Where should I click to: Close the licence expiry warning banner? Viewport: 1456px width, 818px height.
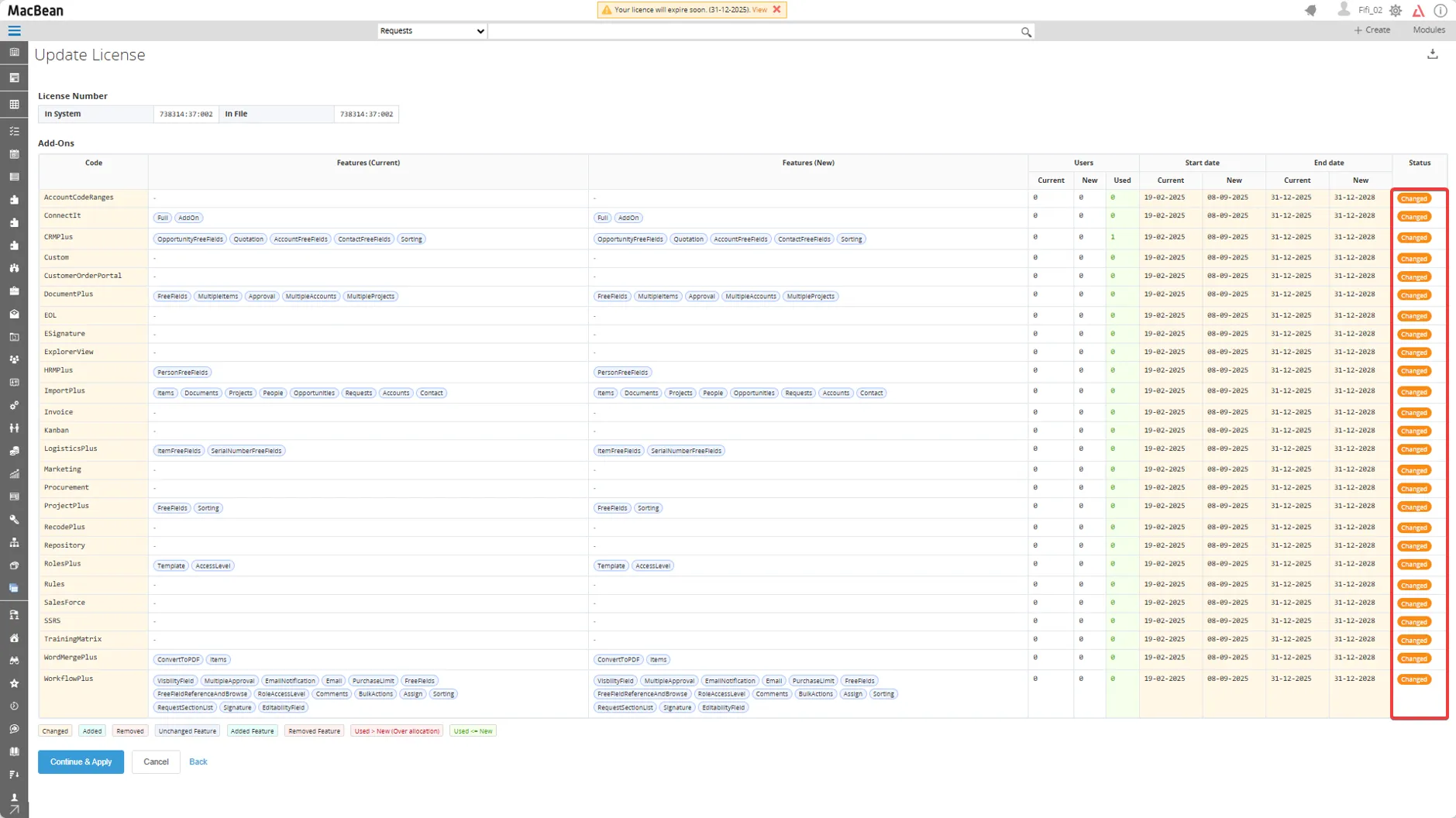pos(777,9)
